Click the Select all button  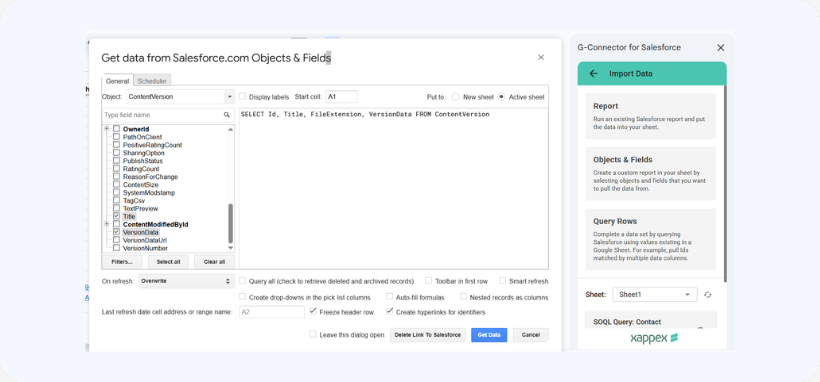point(168,262)
